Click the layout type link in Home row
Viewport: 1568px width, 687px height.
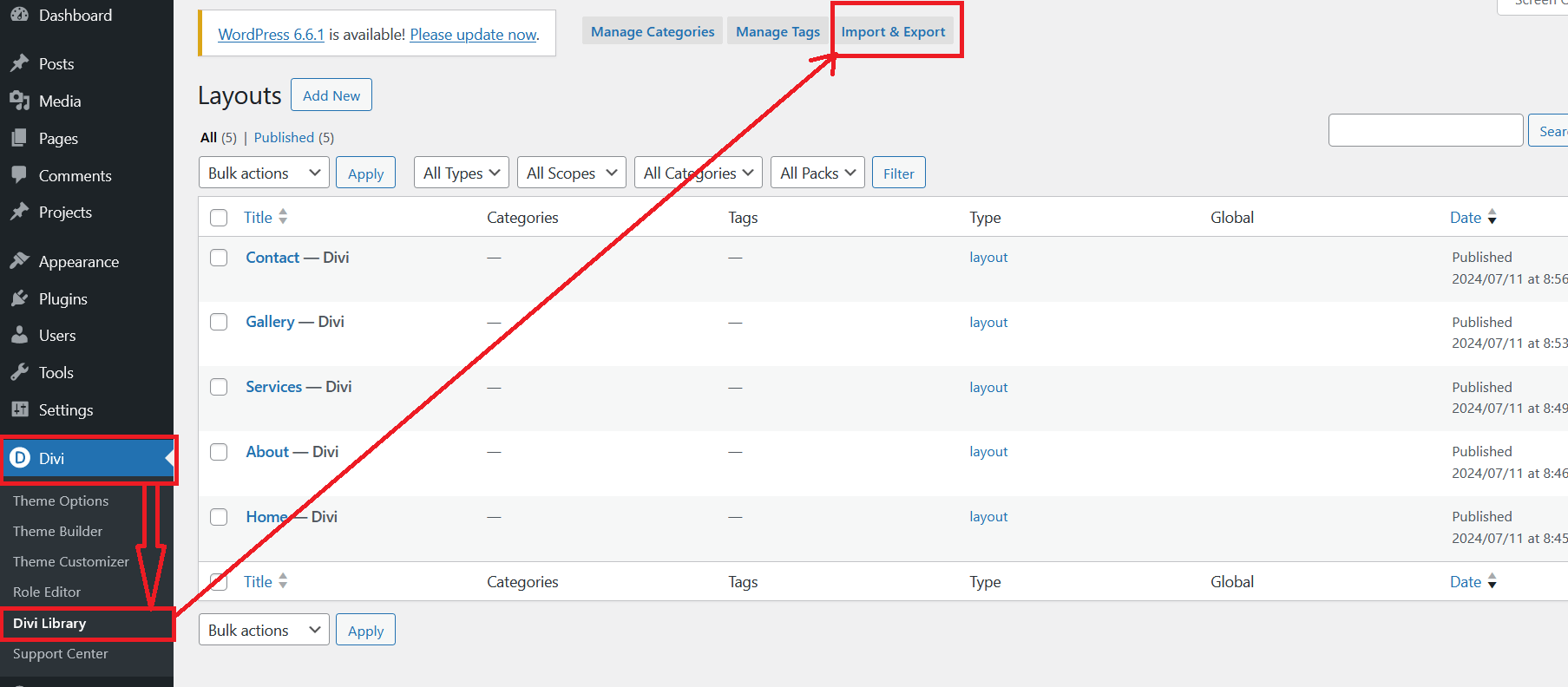[988, 516]
